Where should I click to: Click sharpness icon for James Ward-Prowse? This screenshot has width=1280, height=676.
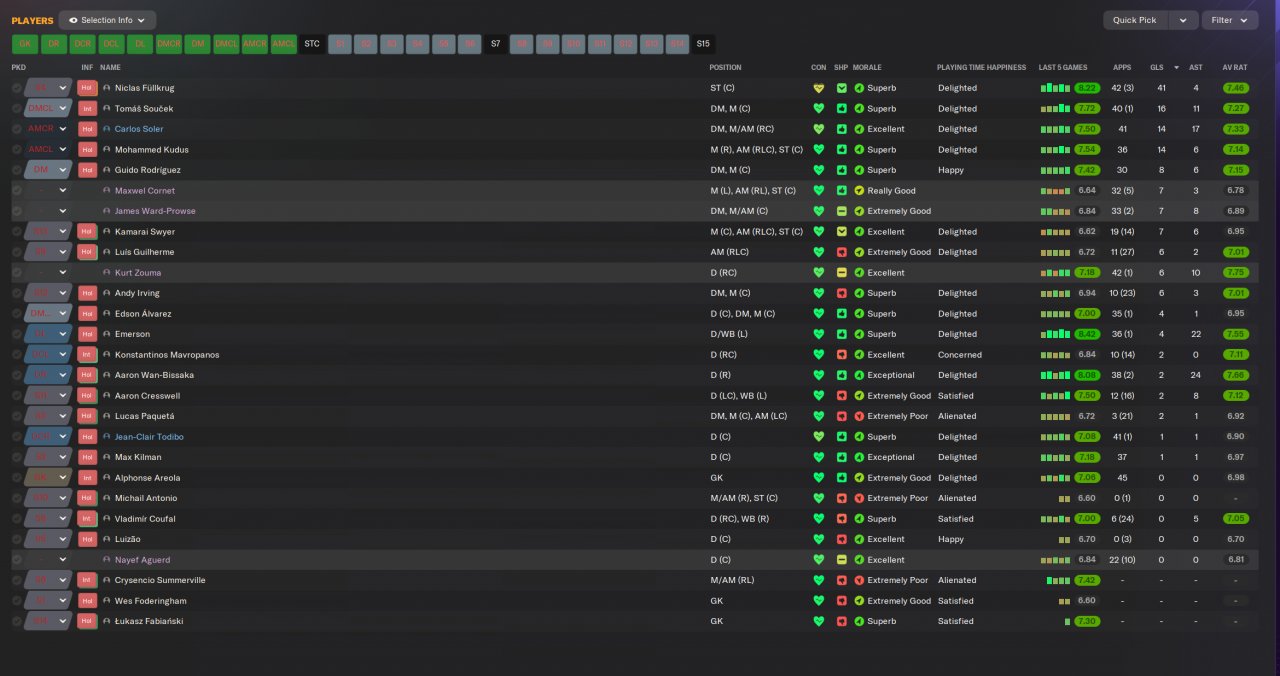(842, 211)
